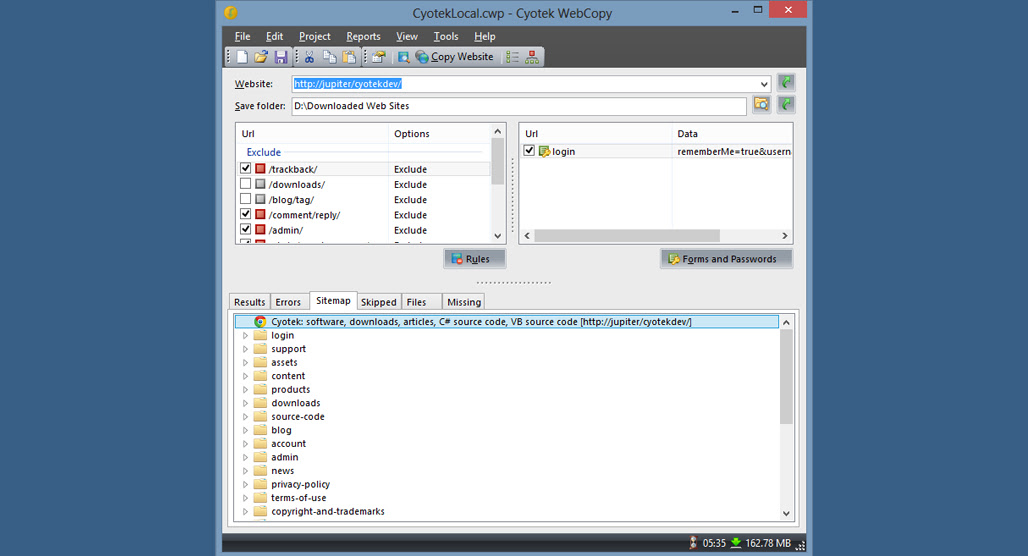Cut the selection with the scissors icon
The width and height of the screenshot is (1028, 556).
click(x=309, y=57)
